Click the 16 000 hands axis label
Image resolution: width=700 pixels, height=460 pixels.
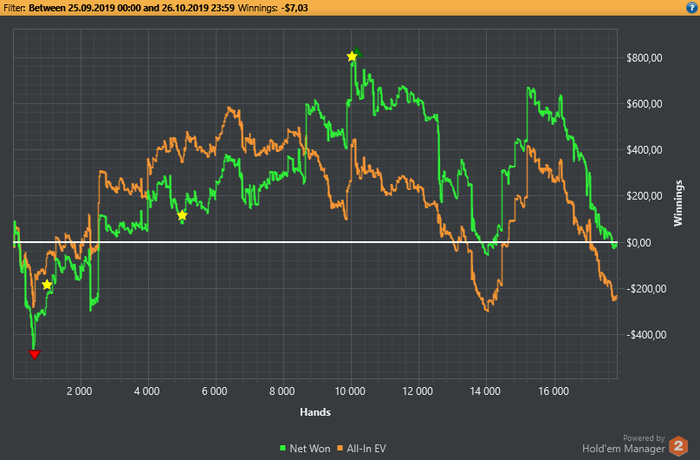[x=554, y=391]
